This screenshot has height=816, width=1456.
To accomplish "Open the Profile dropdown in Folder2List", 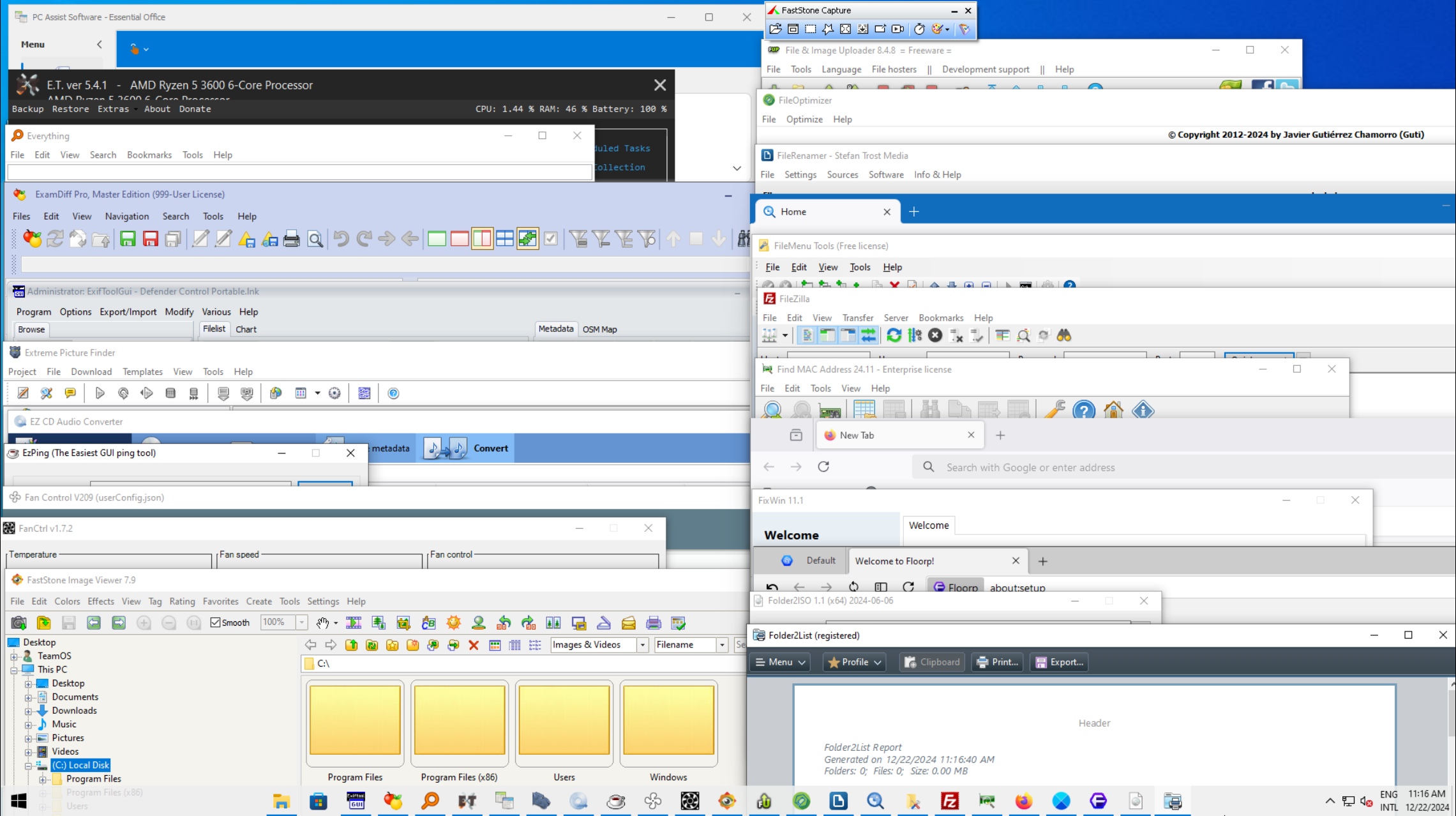I will pos(854,662).
